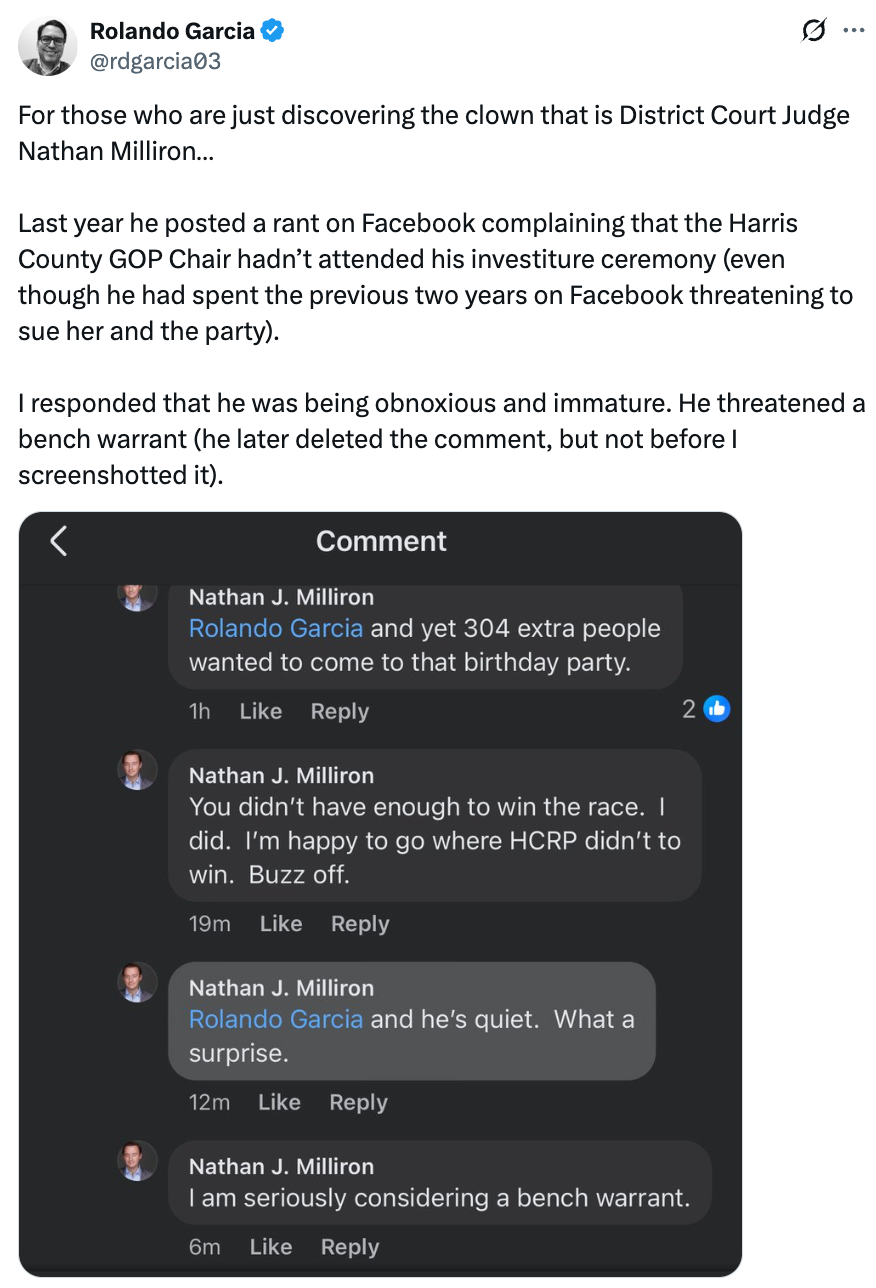
Task: Click Rolando Garcia's profile avatar
Action: 47,46
